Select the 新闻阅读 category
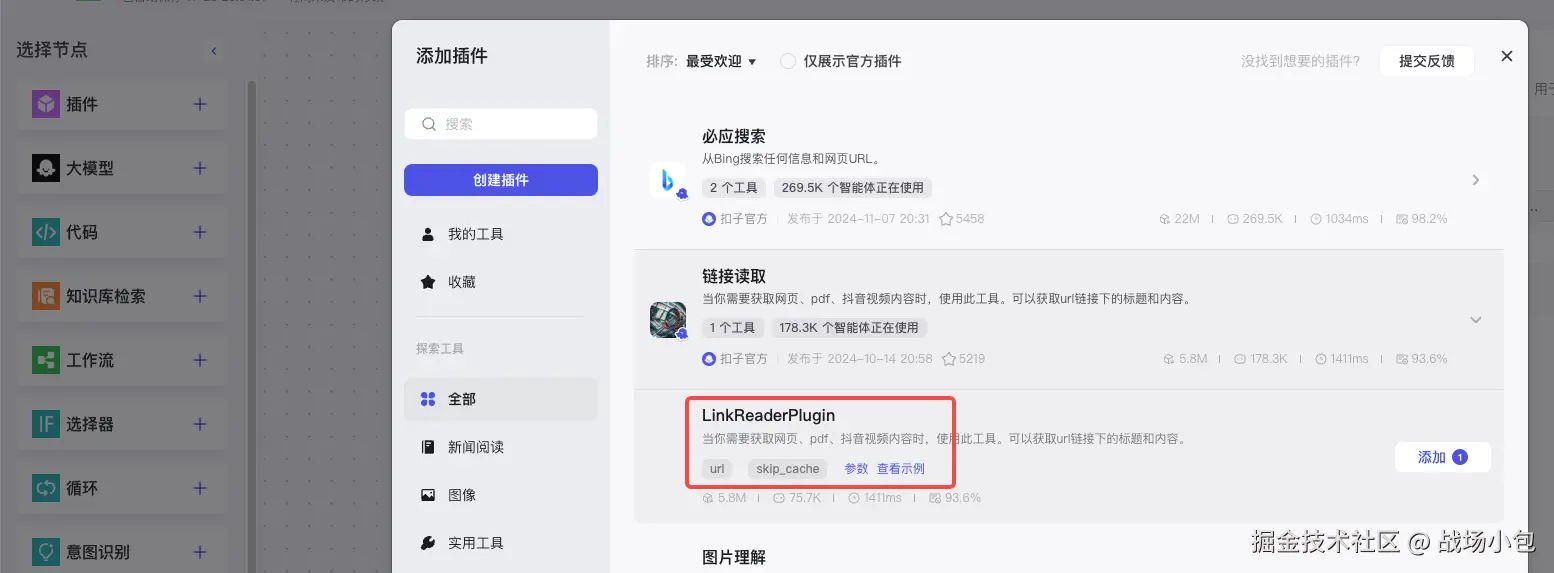This screenshot has height=573, width=1554. coord(501,447)
